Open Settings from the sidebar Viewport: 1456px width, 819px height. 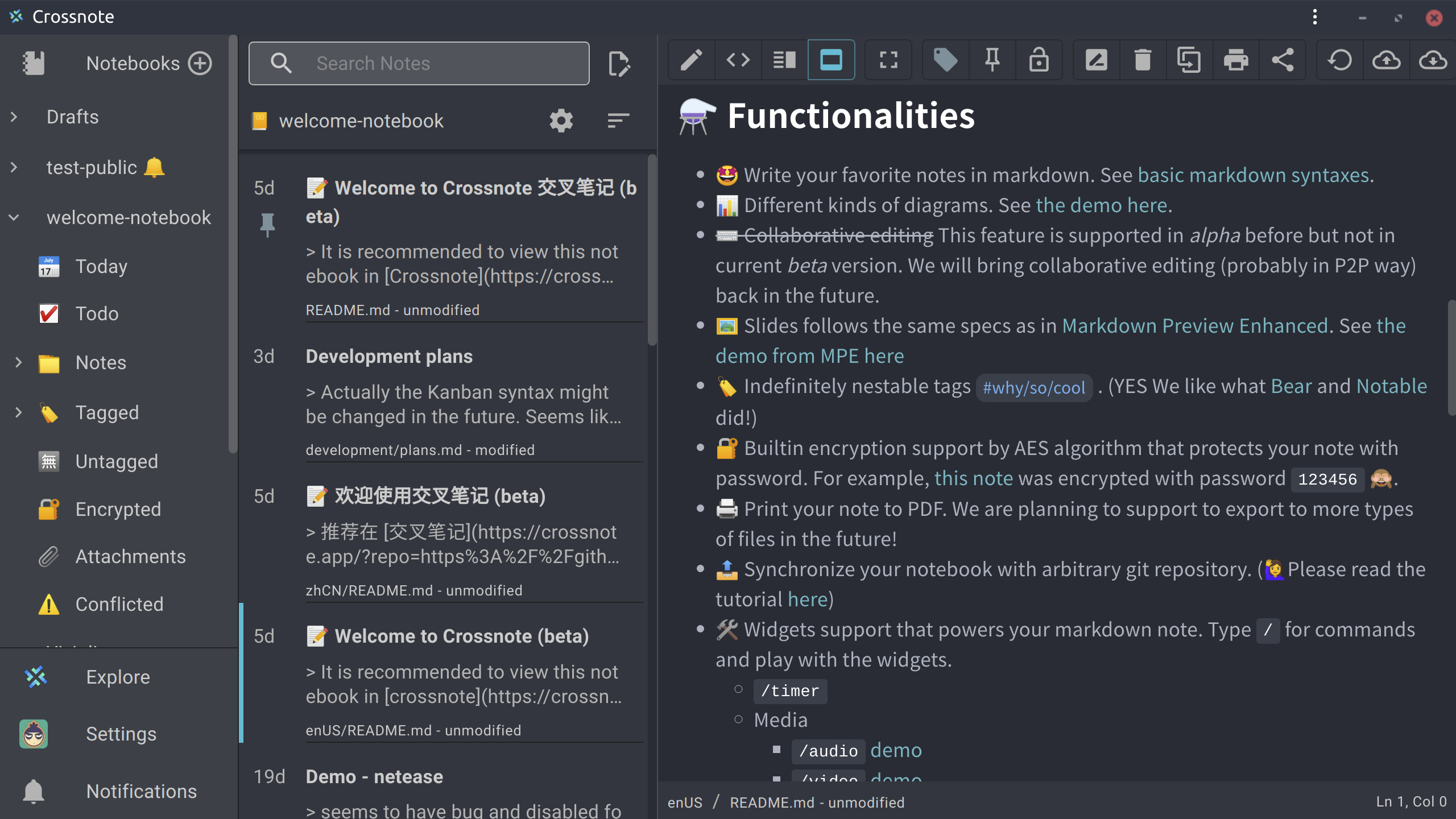tap(121, 734)
